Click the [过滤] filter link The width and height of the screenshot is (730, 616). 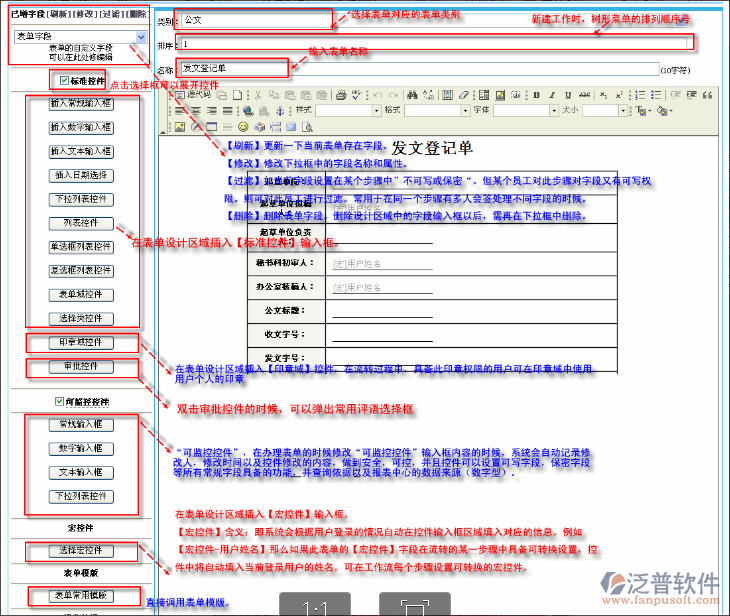pos(111,14)
